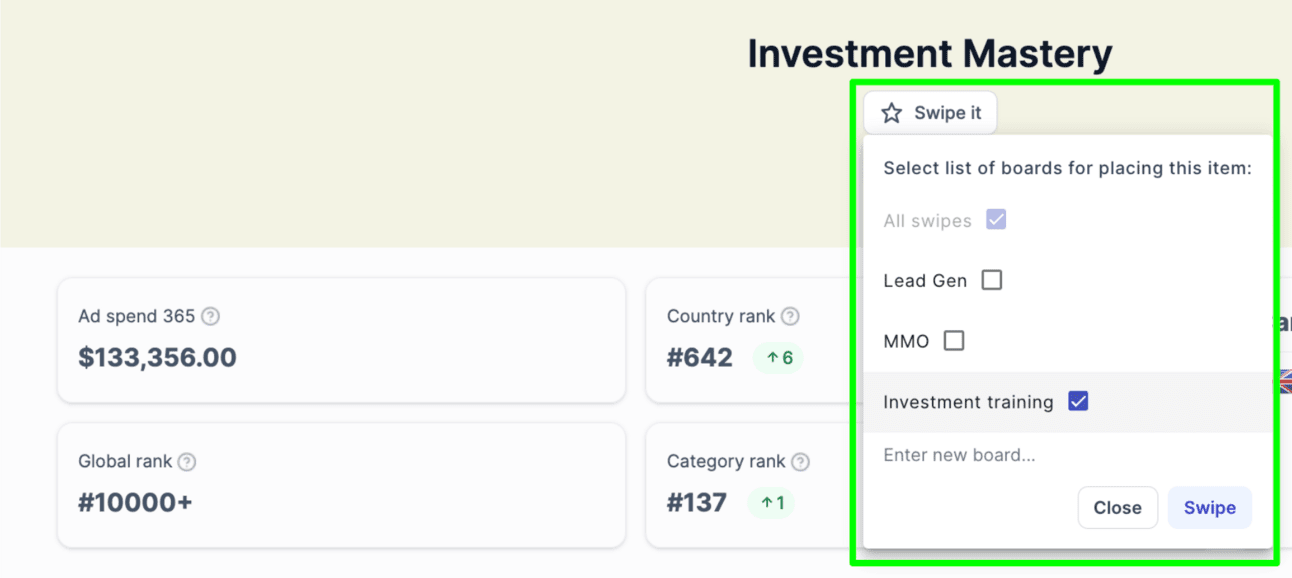Viewport: 1292px width, 578px height.
Task: Click the $133,356.00 ad spend value
Action: (x=157, y=358)
